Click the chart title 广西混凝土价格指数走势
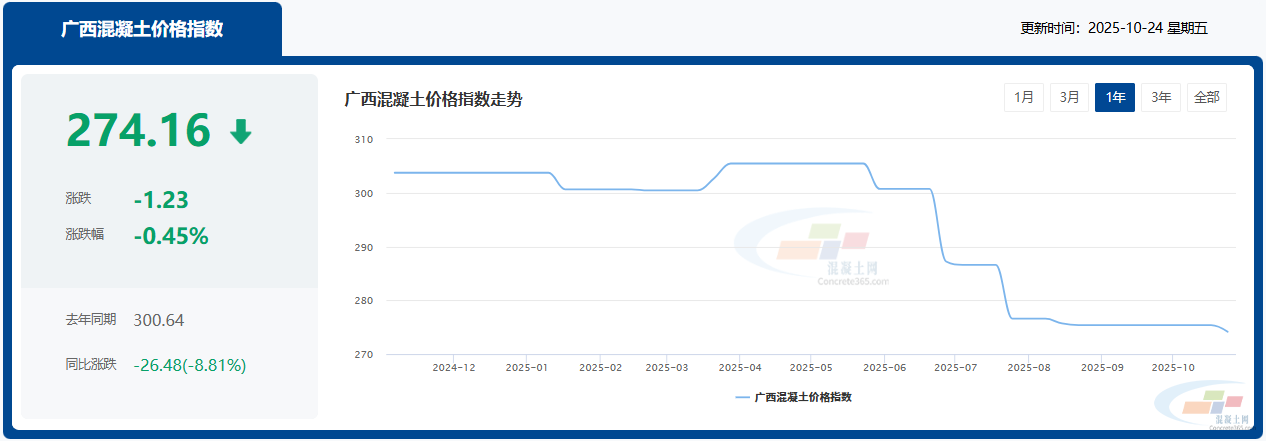This screenshot has height=441, width=1266. coord(433,99)
